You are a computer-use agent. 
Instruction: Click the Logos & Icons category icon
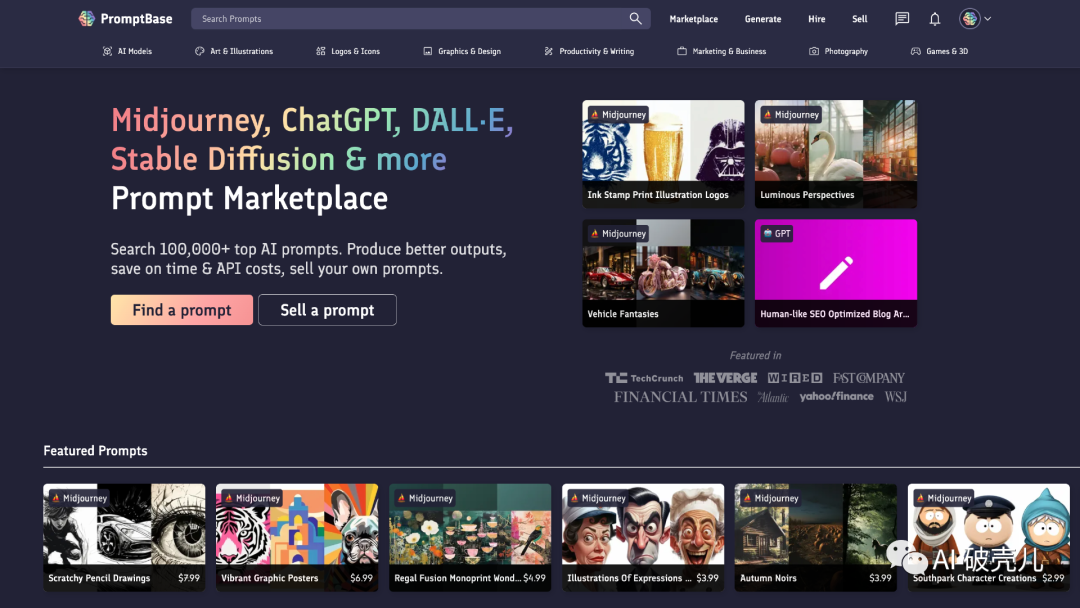(x=321, y=51)
